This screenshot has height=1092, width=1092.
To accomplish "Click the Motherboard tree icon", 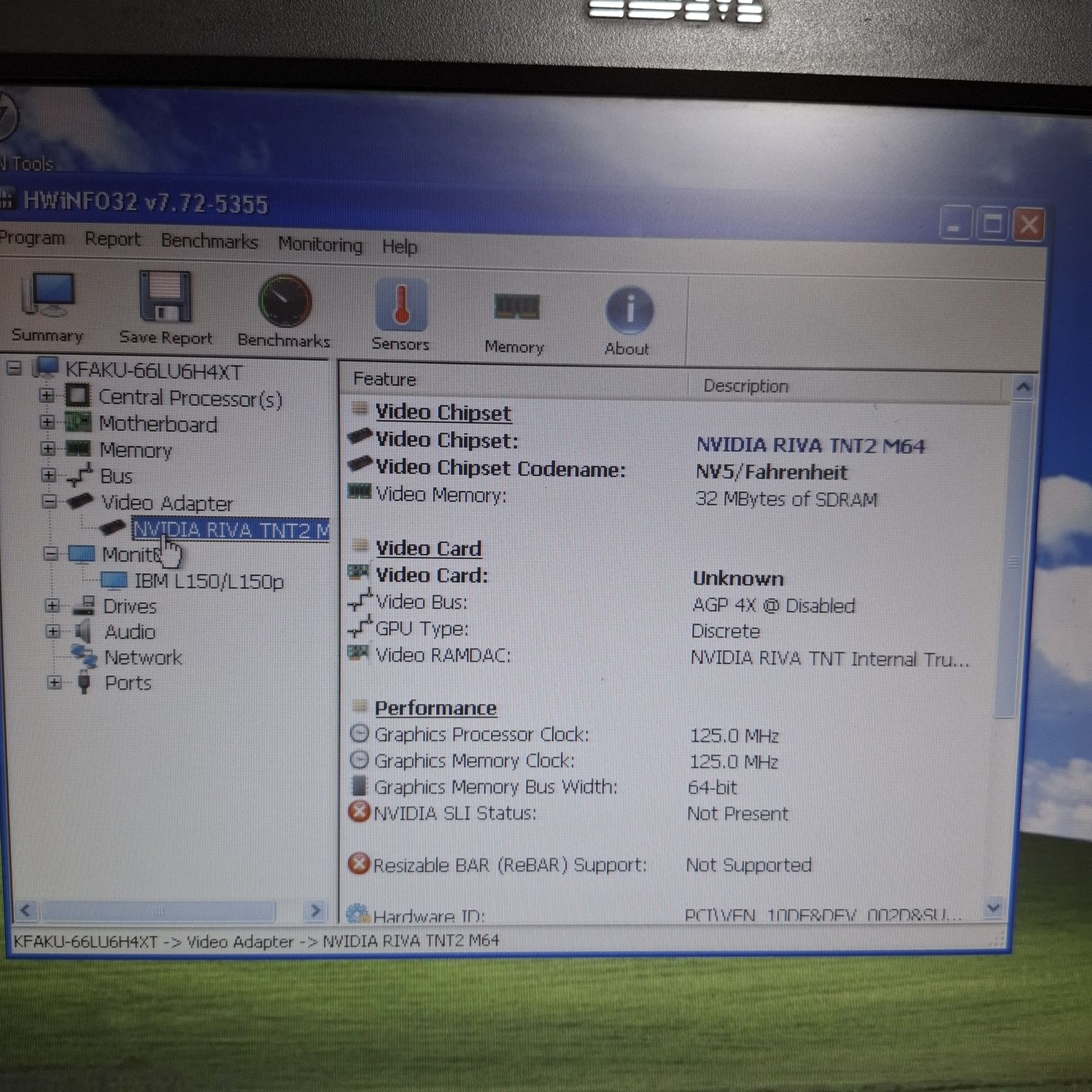I will [x=78, y=422].
